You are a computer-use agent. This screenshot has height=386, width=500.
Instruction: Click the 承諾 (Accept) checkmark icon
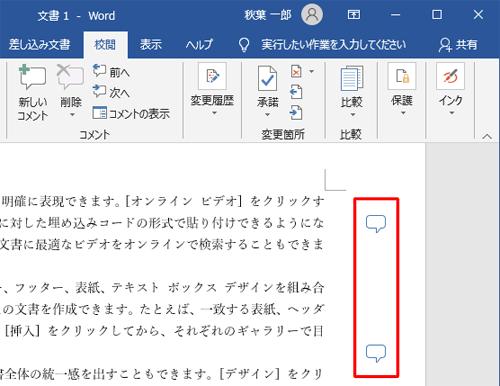(267, 79)
